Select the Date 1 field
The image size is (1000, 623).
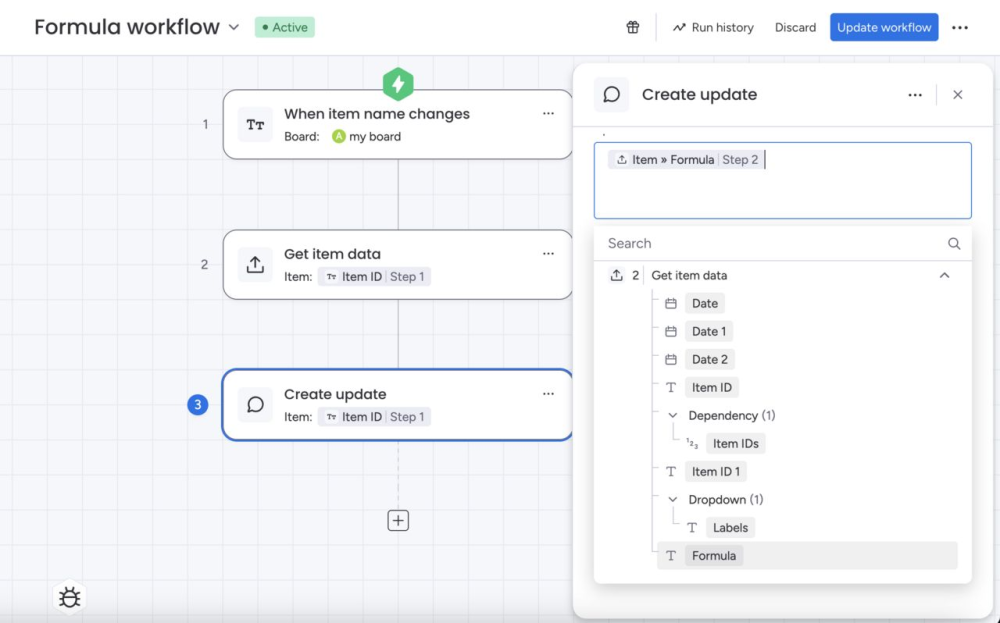pyautogui.click(x=709, y=332)
